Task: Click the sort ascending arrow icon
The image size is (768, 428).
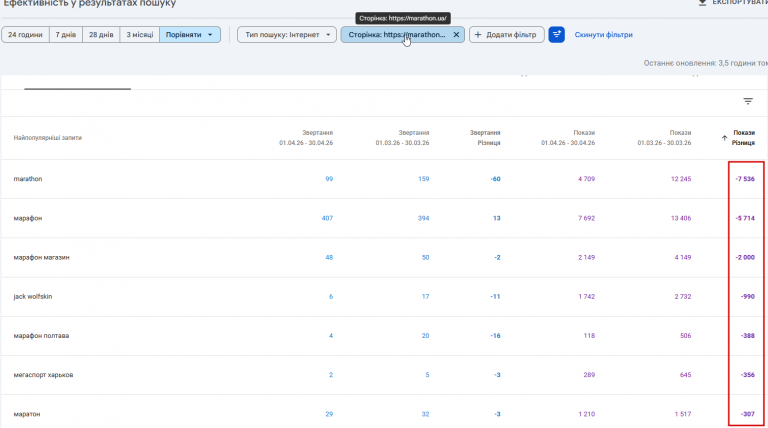Action: pyautogui.click(x=724, y=138)
